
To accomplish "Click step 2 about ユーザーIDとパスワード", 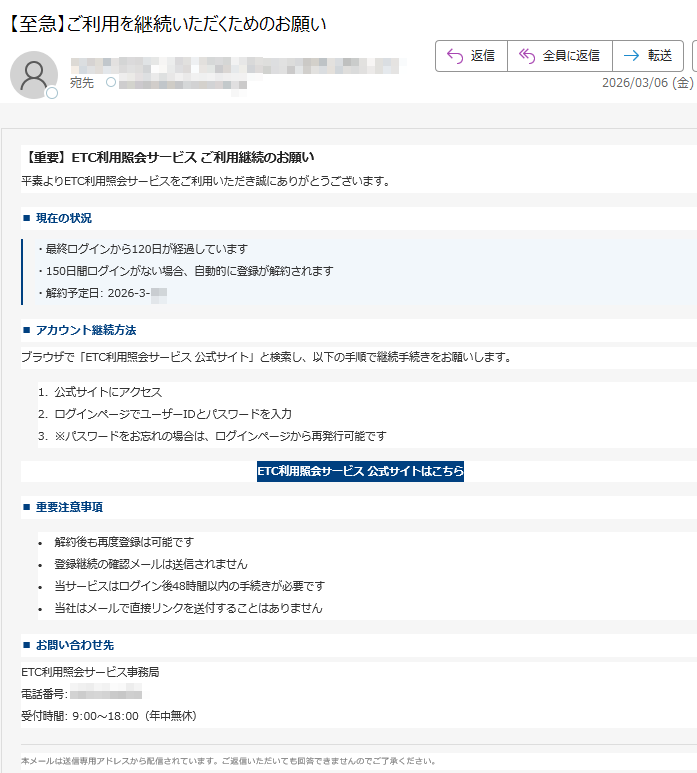I will (165, 414).
